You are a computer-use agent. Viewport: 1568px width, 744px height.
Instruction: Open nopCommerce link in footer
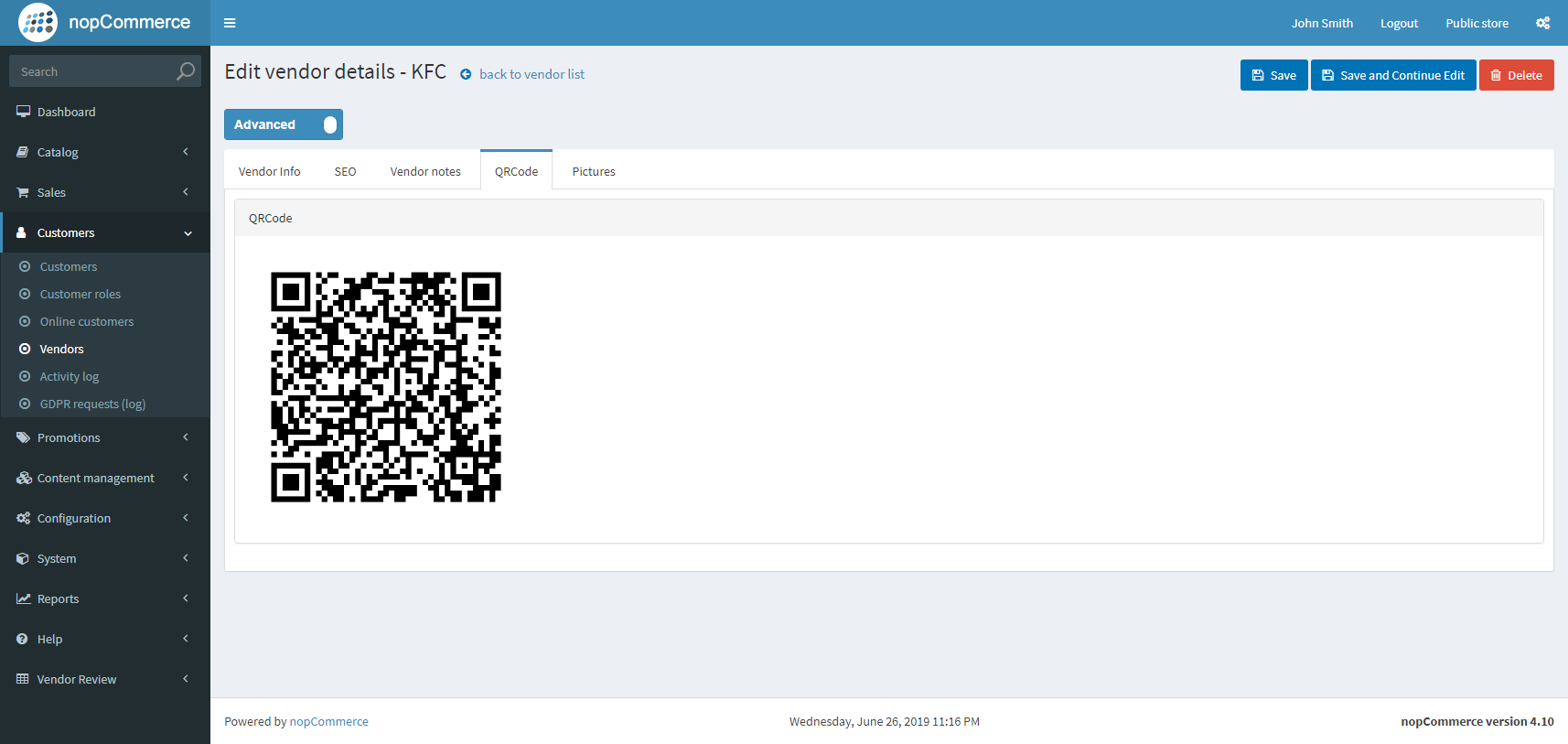click(x=329, y=721)
